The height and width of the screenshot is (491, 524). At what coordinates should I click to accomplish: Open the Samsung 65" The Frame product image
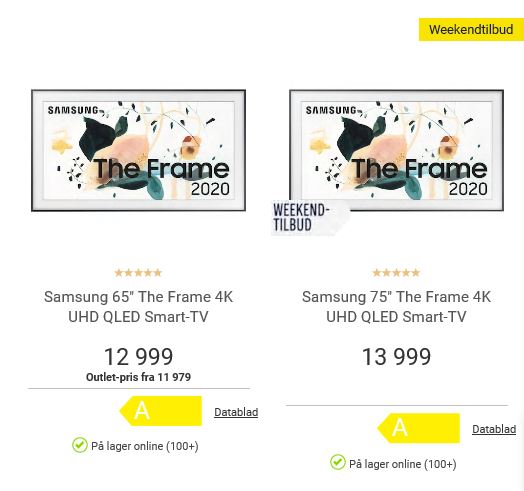point(138,150)
